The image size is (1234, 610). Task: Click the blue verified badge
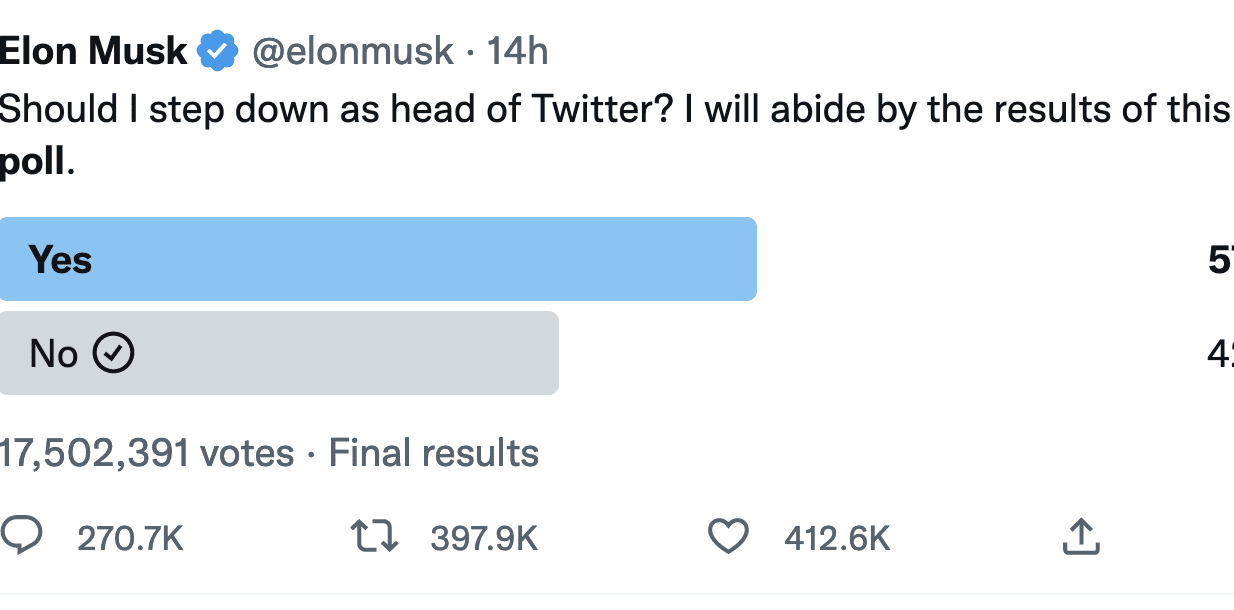click(x=218, y=51)
